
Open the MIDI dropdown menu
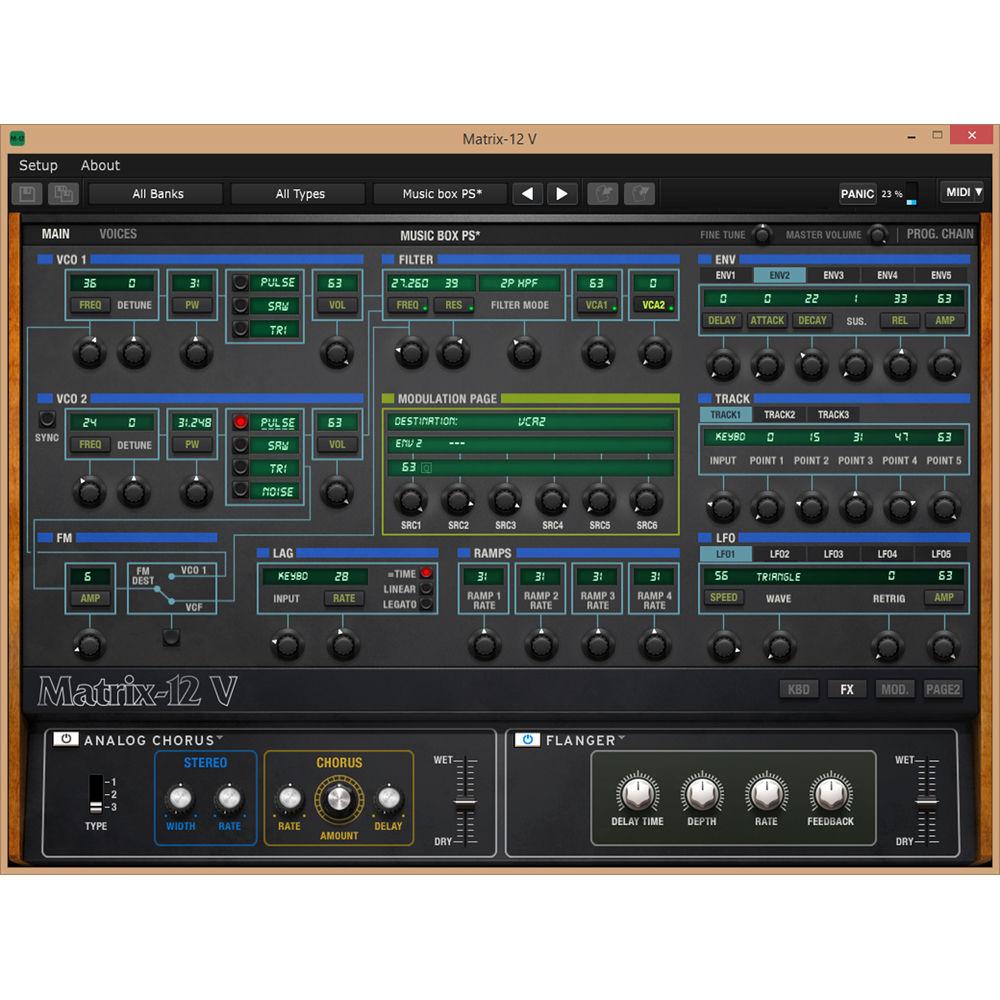(961, 192)
